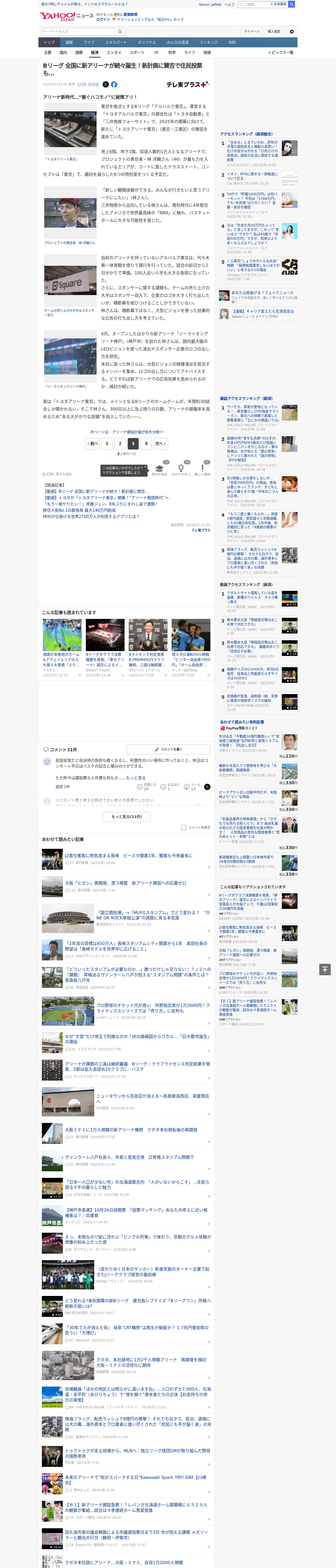Select page 4 in article pagination
This screenshot has width=336, height=1568.
click(x=146, y=444)
